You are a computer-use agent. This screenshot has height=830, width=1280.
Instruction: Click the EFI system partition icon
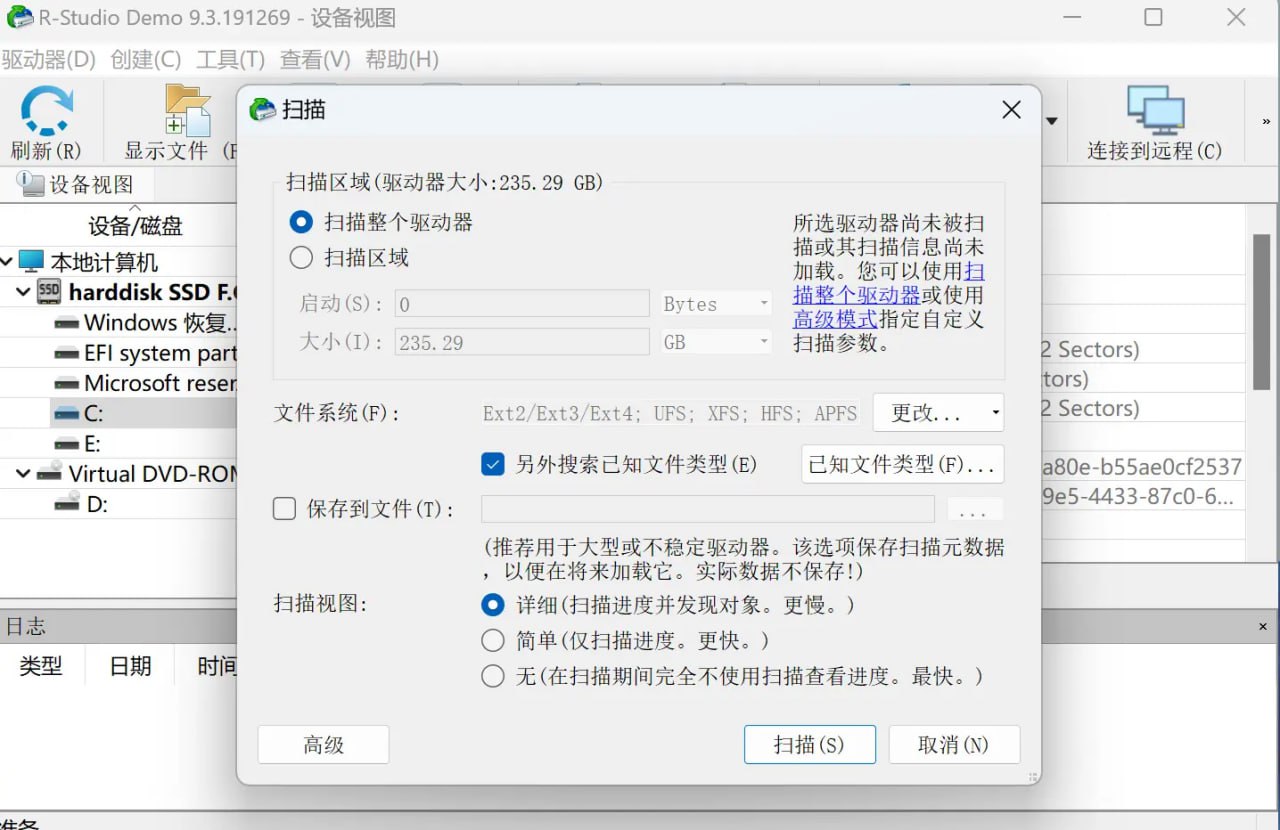pos(67,353)
